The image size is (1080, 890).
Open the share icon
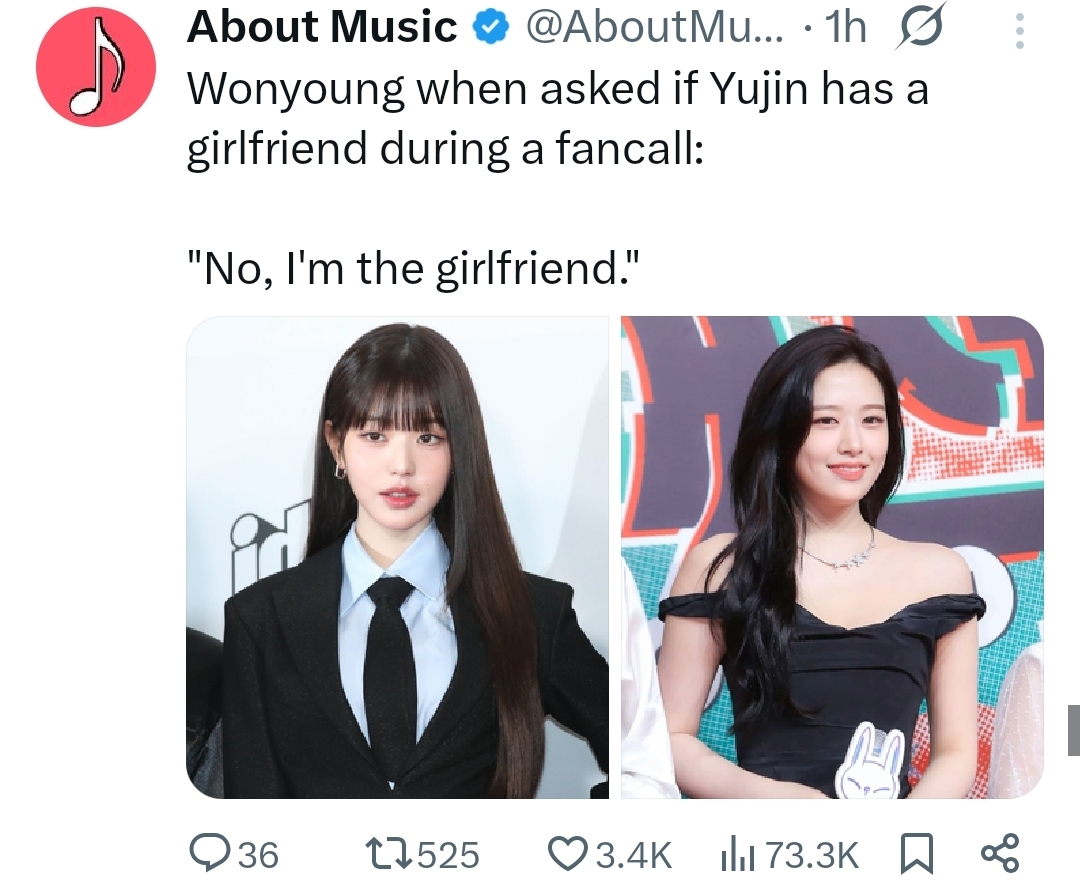point(999,853)
